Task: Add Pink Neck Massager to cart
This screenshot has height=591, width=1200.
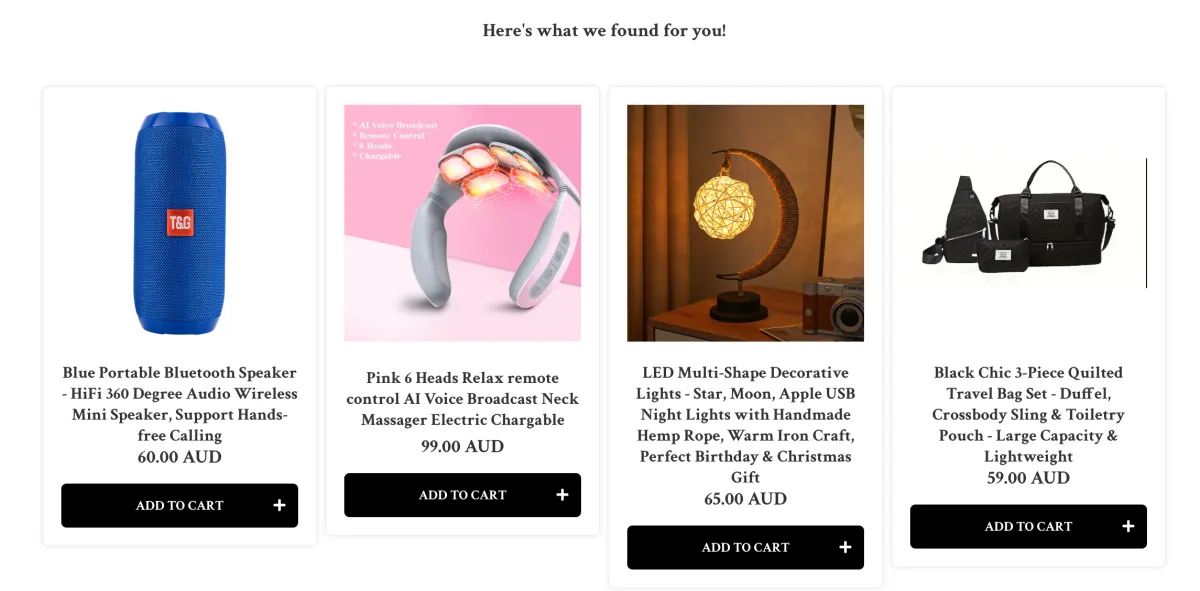Action: tap(462, 495)
